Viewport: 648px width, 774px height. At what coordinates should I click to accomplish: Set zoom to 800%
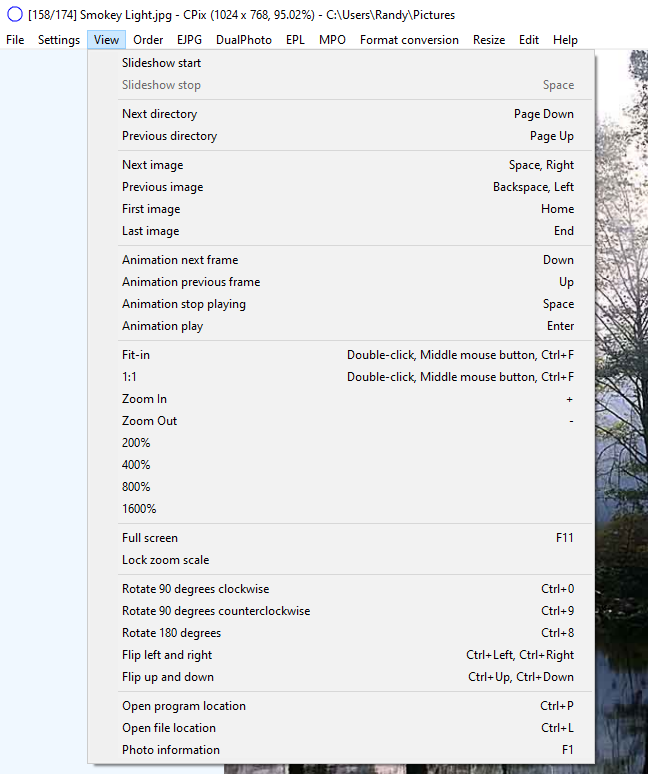[341, 487]
